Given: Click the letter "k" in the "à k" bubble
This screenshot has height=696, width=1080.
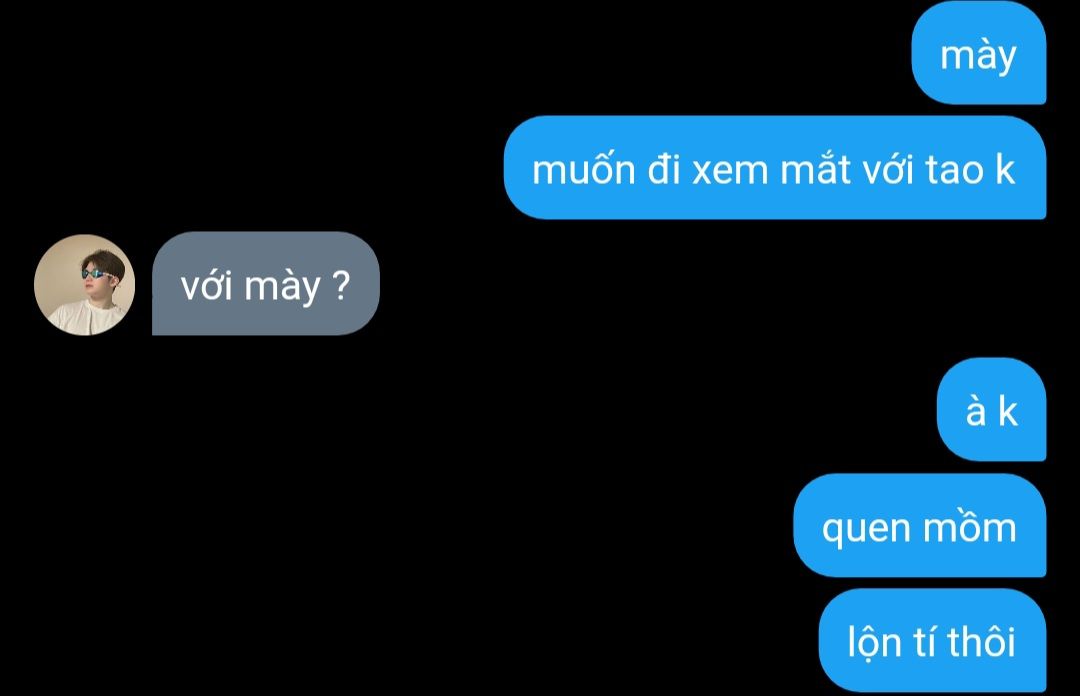Looking at the screenshot, I should tap(1008, 411).
